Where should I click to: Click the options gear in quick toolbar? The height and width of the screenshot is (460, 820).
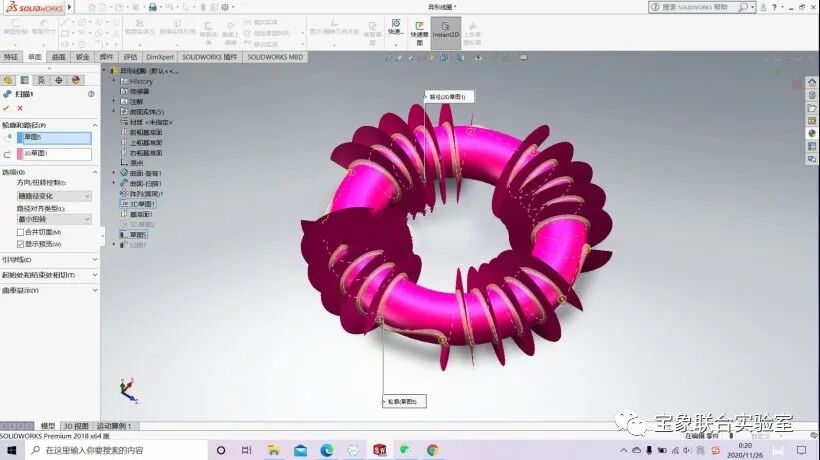point(225,7)
